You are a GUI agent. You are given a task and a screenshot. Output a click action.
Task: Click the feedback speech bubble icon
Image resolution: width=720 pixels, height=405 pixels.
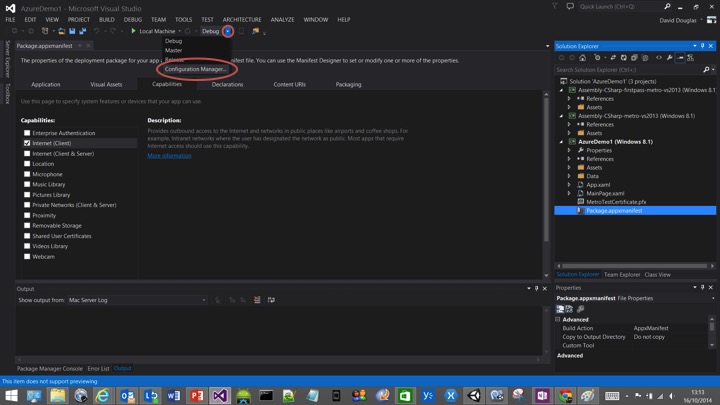570,6
